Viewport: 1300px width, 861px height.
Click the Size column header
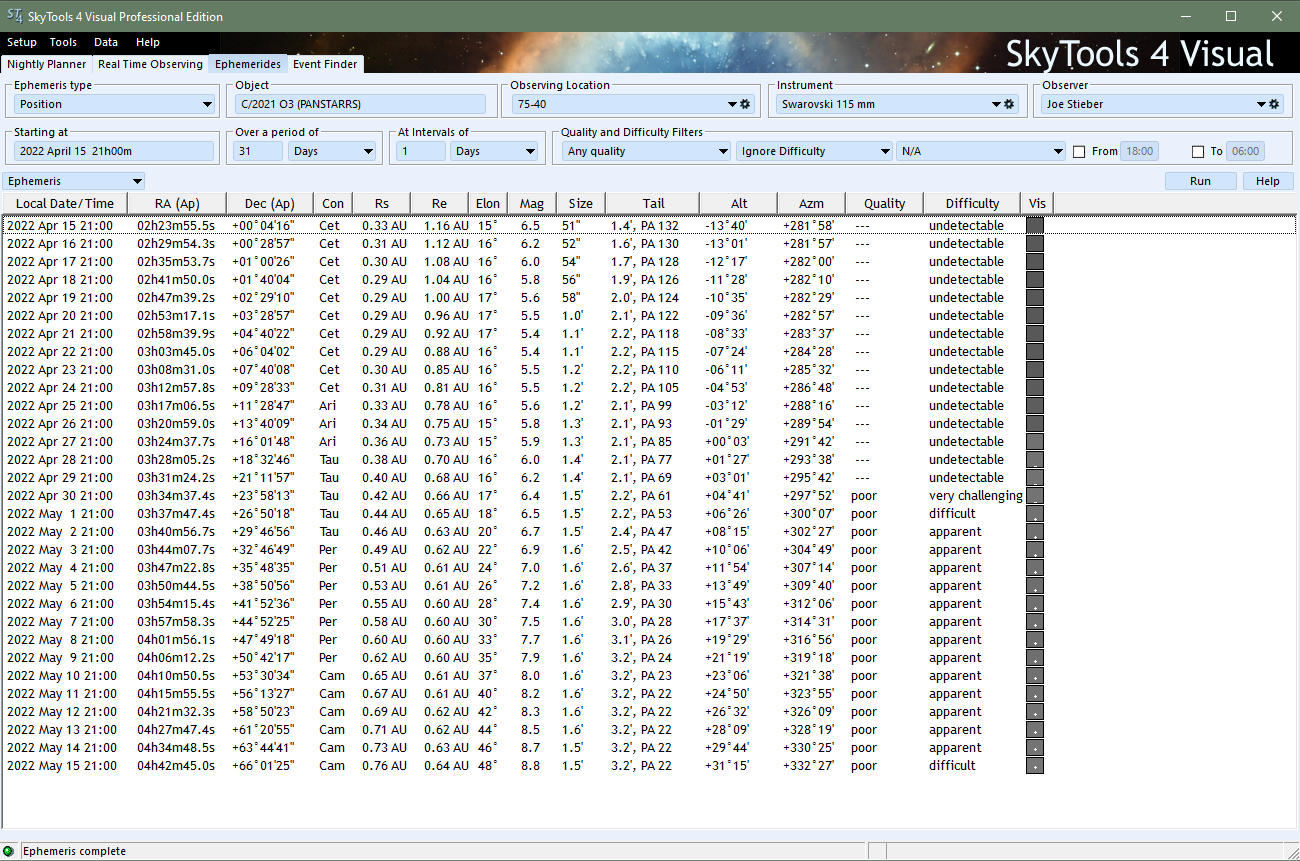580,203
